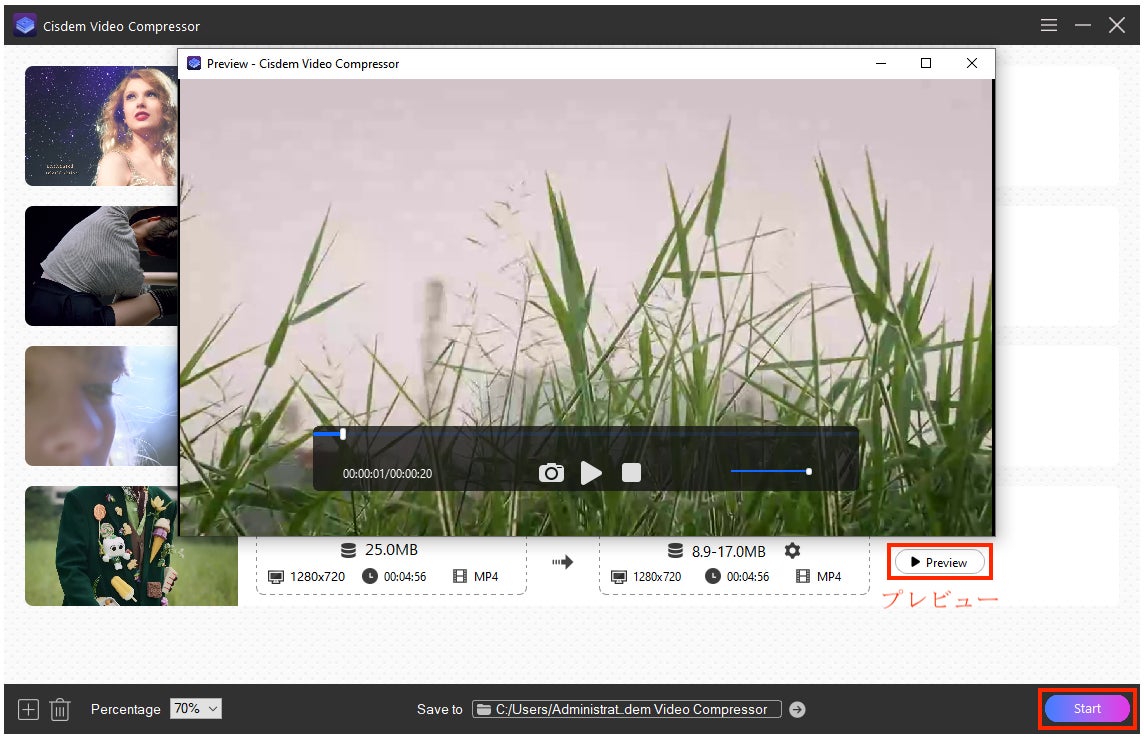The height and width of the screenshot is (739, 1144).
Task: Click the 8.9-17.0MB output size text
Action: click(x=728, y=552)
